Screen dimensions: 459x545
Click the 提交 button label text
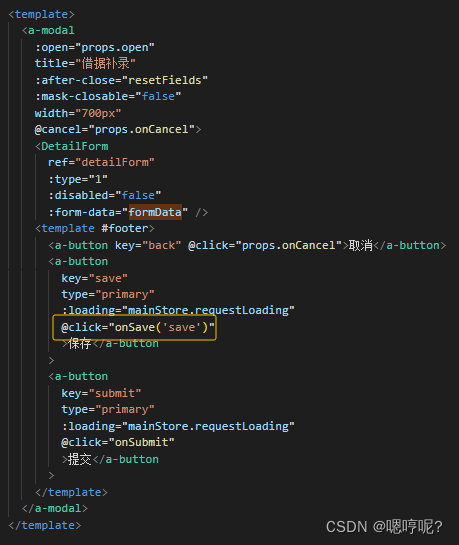pos(80,459)
